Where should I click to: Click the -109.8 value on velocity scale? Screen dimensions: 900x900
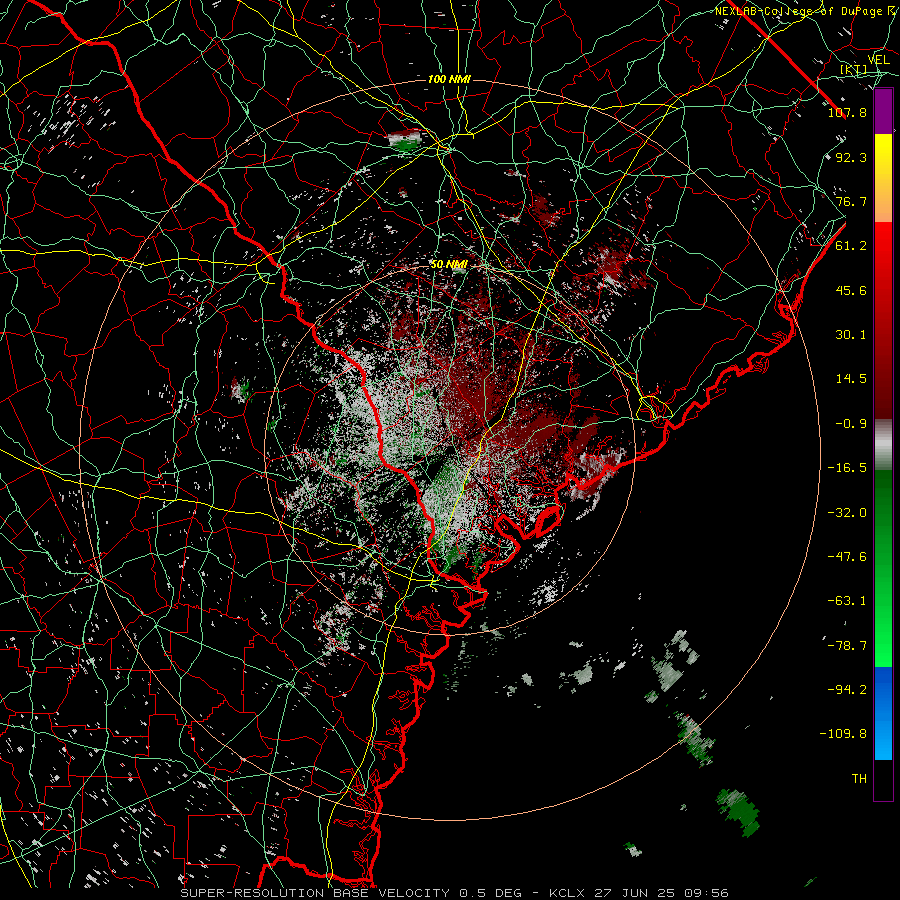click(x=843, y=734)
